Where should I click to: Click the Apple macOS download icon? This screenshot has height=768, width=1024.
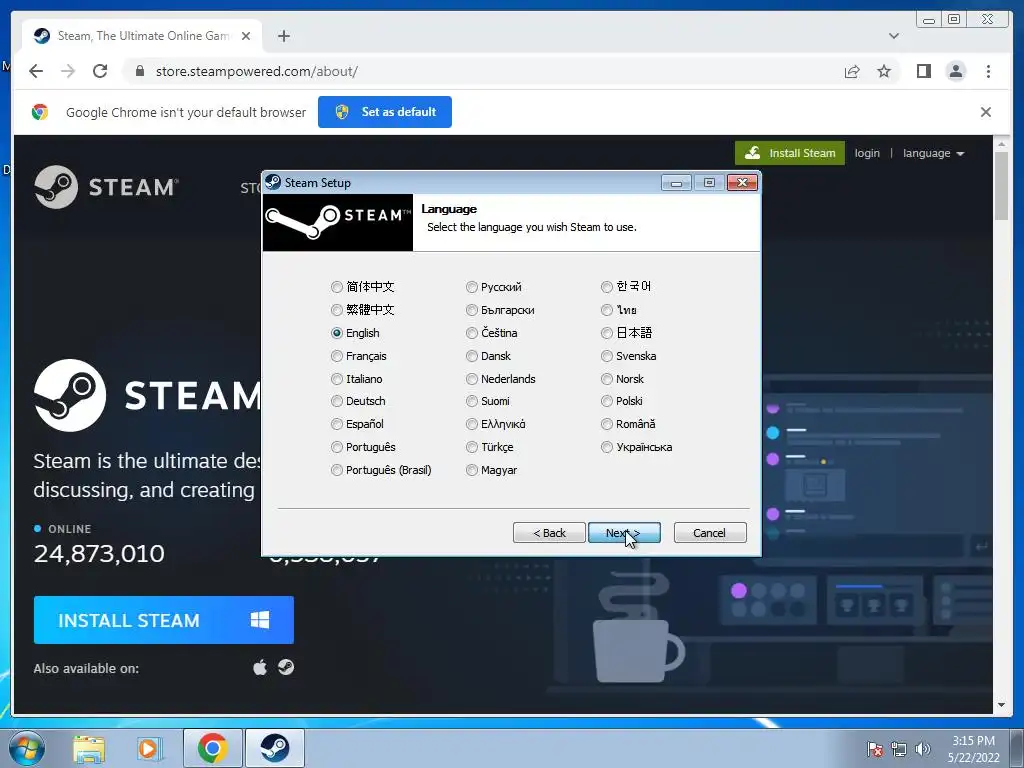tap(260, 667)
